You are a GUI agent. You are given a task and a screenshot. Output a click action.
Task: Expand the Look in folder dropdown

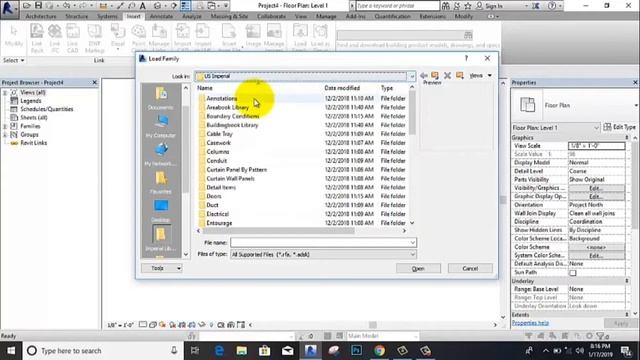411,76
